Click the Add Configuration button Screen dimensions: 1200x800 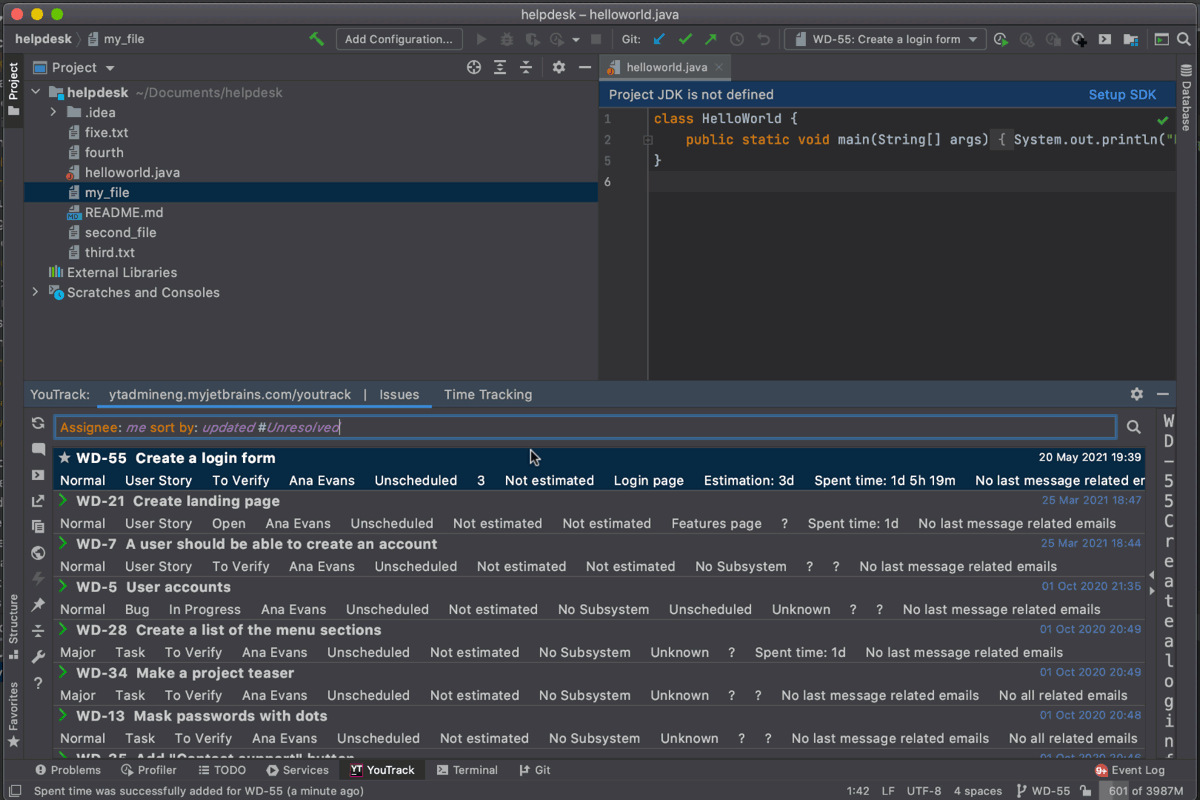(398, 40)
